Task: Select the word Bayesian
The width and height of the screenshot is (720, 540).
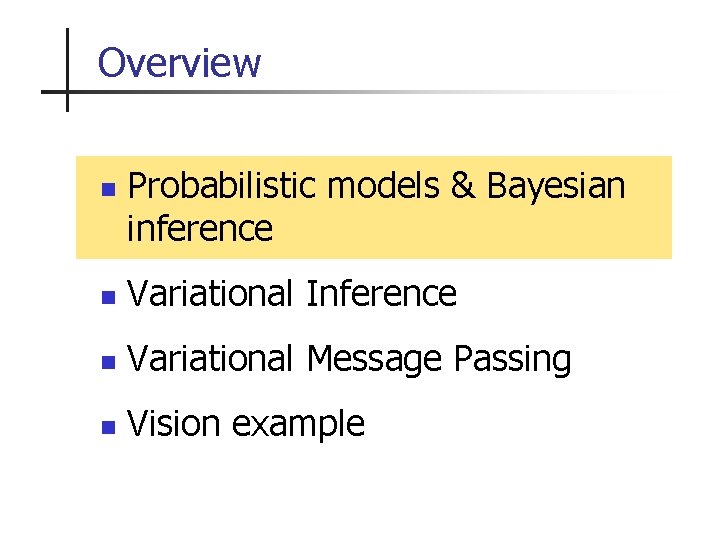Action: pos(556,185)
